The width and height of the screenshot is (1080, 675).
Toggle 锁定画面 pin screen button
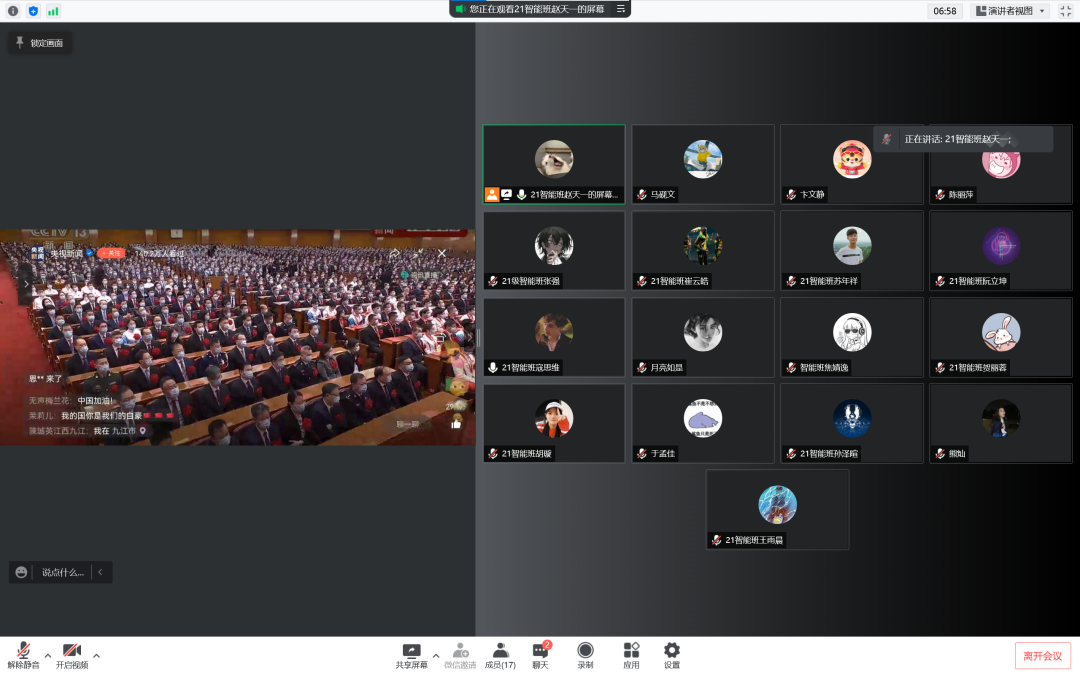point(40,43)
